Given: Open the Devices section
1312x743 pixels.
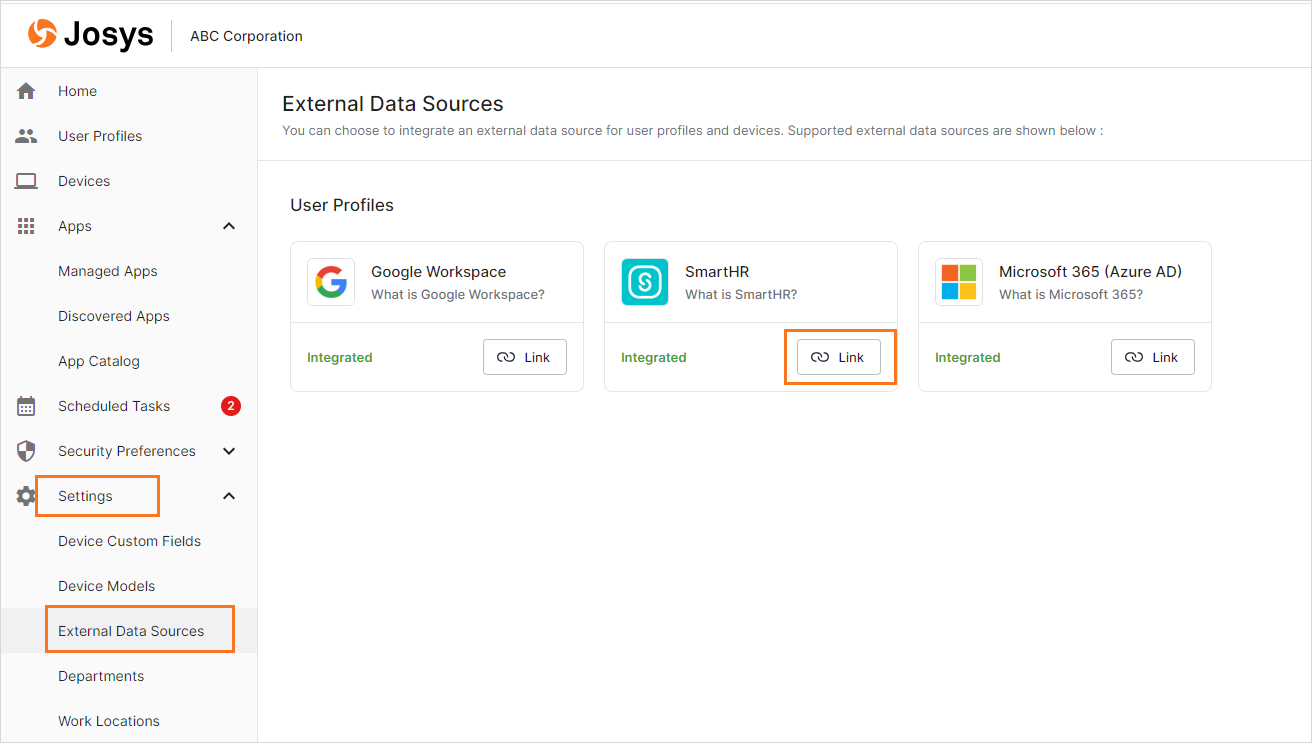Looking at the screenshot, I should (84, 181).
